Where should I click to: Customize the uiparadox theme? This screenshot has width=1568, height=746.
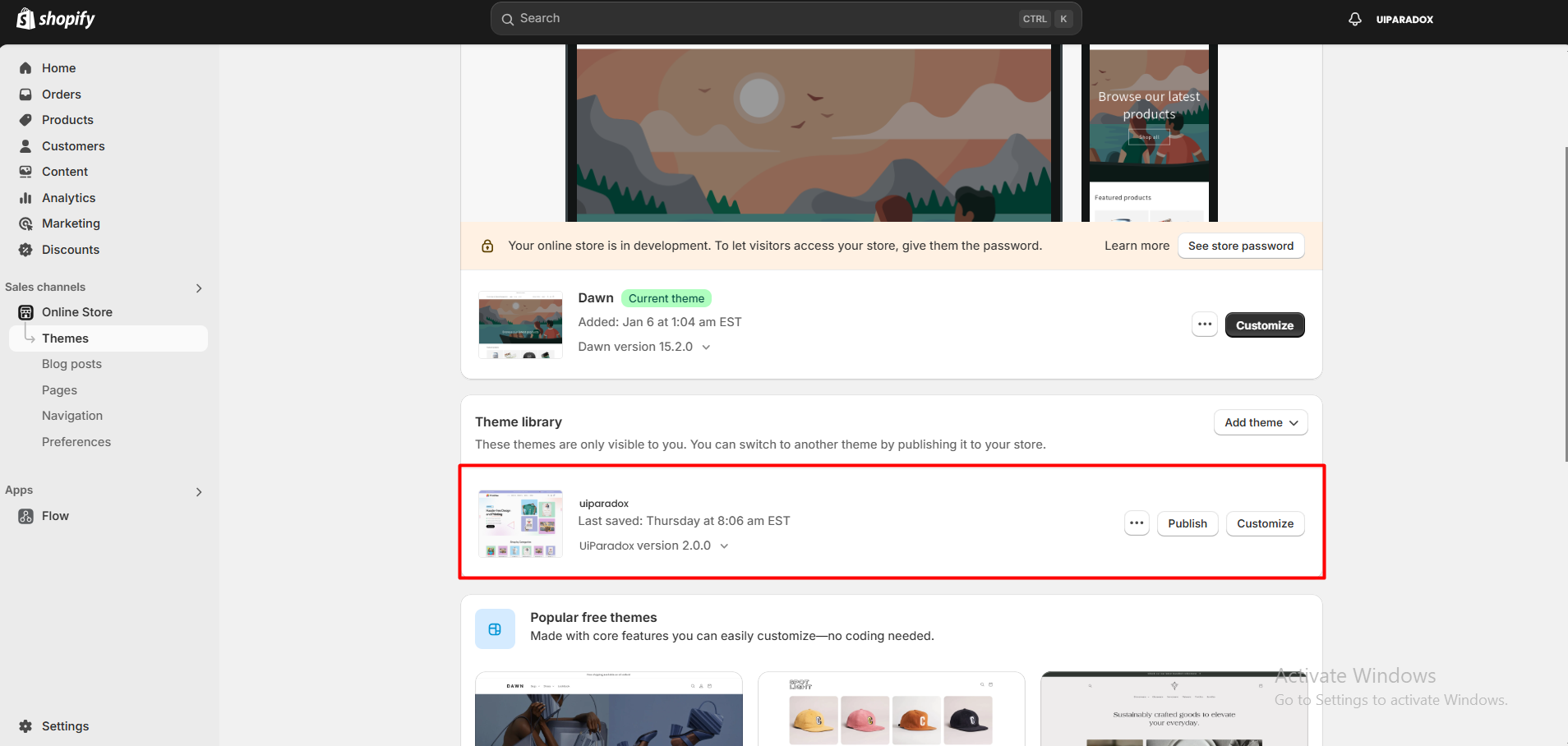[x=1265, y=523]
